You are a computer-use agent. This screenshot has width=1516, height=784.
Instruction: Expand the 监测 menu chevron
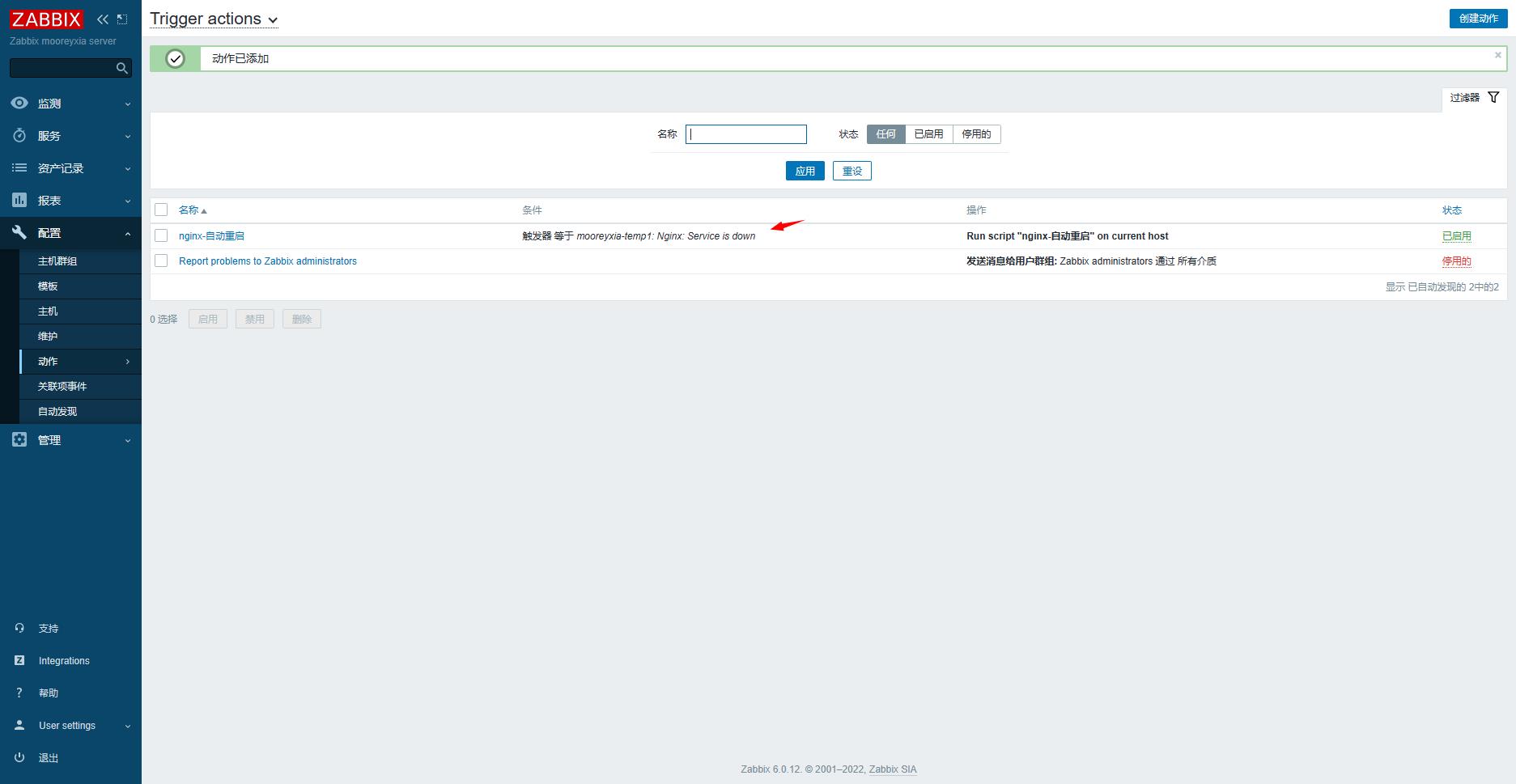(127, 104)
